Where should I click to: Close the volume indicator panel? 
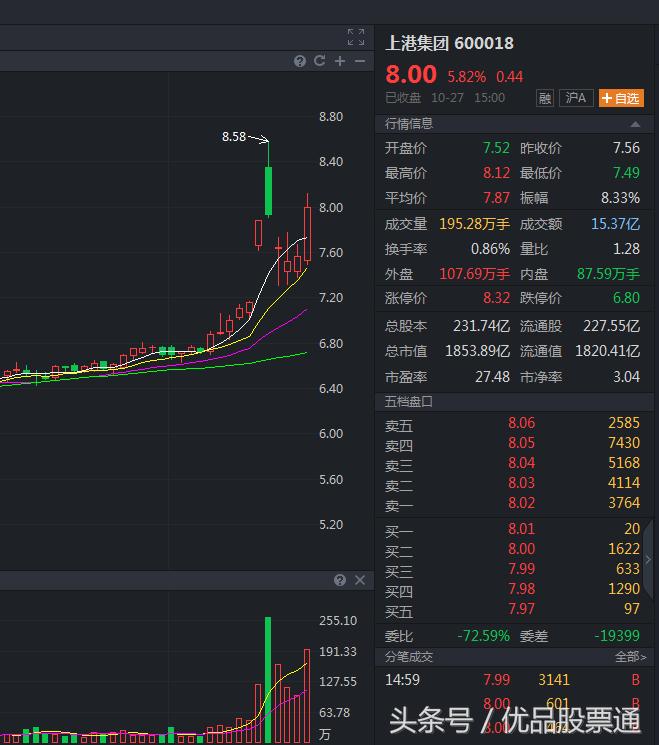pyautogui.click(x=360, y=580)
